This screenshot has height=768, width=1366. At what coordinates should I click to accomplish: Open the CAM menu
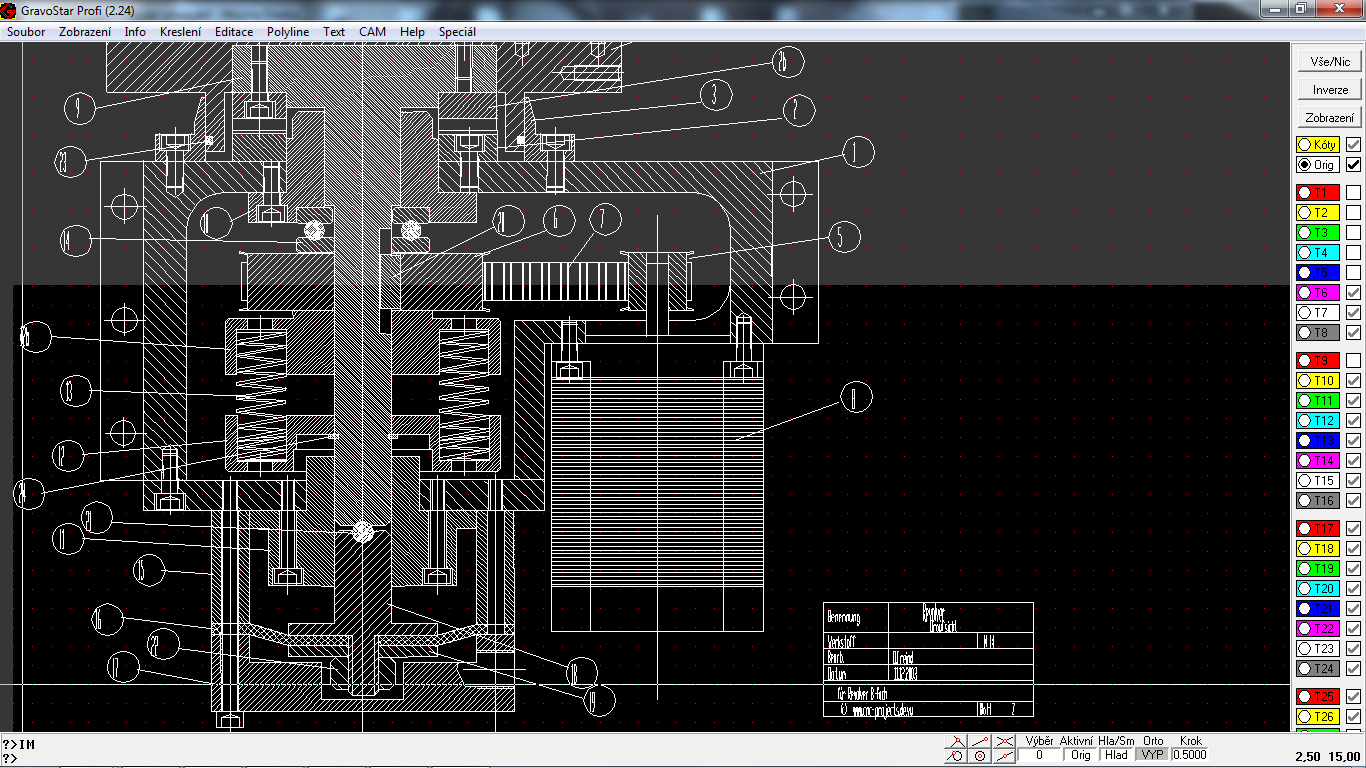click(x=372, y=32)
